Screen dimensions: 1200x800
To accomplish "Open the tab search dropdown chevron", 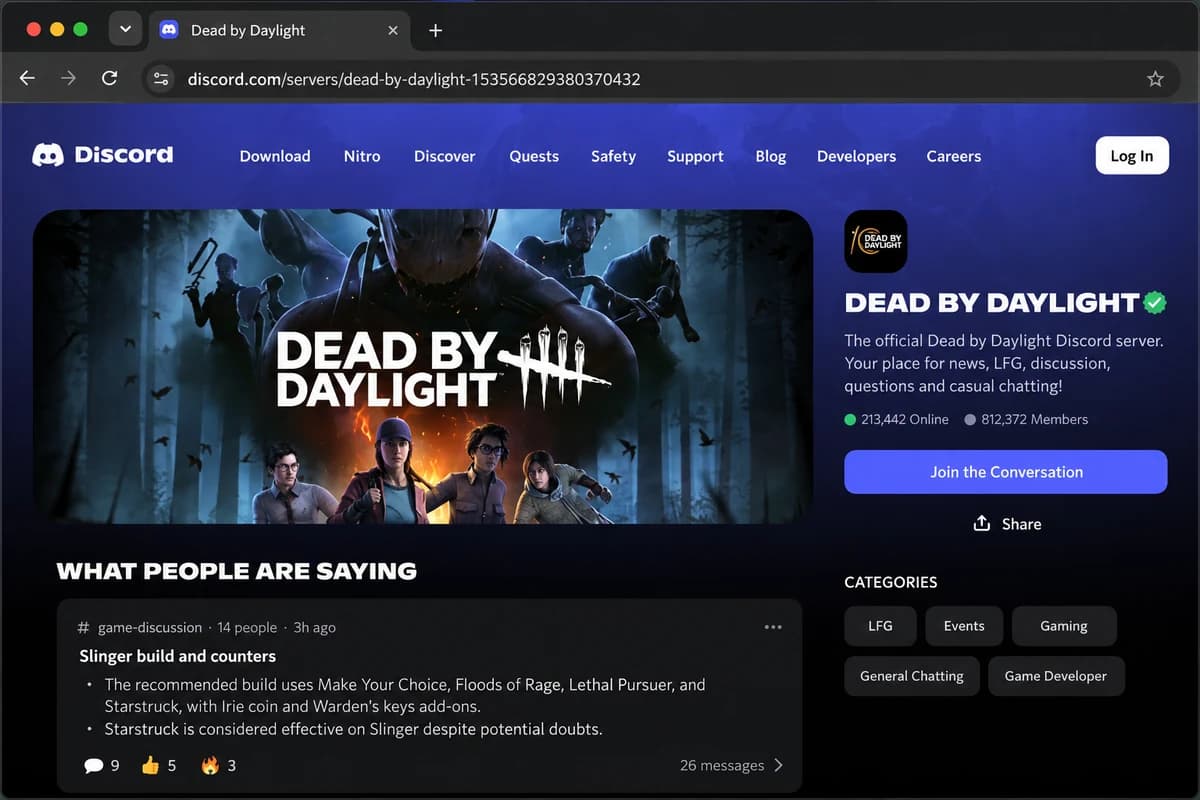I will tap(125, 29).
